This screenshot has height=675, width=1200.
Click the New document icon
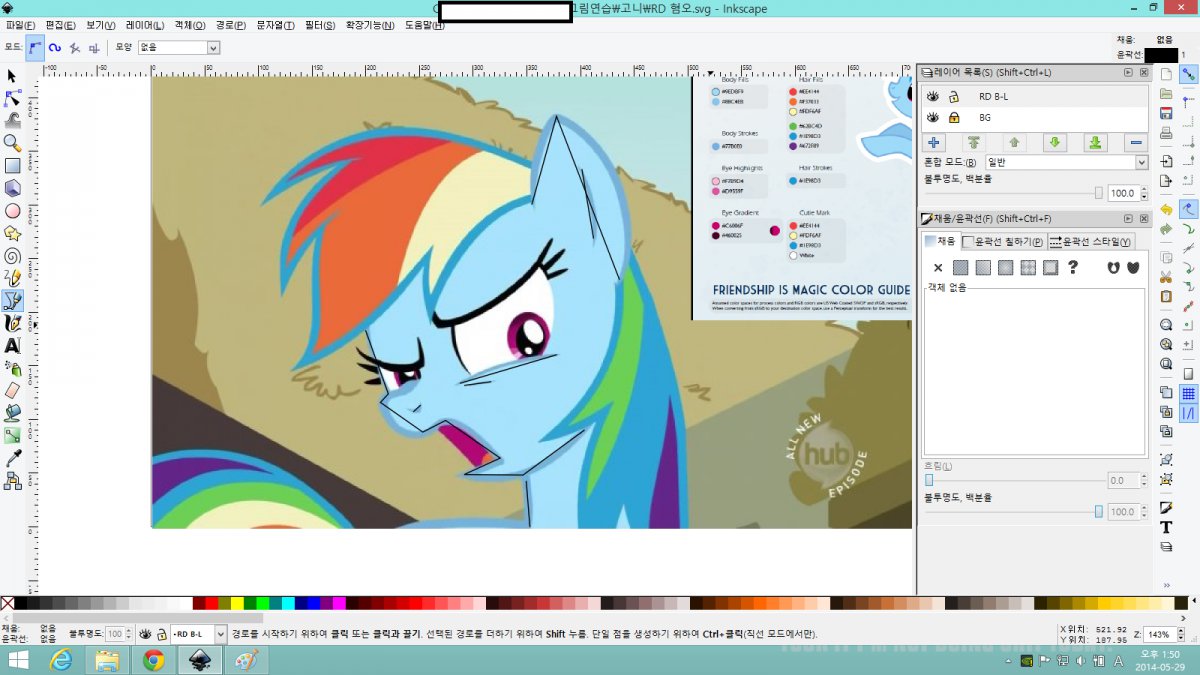click(x=1166, y=75)
